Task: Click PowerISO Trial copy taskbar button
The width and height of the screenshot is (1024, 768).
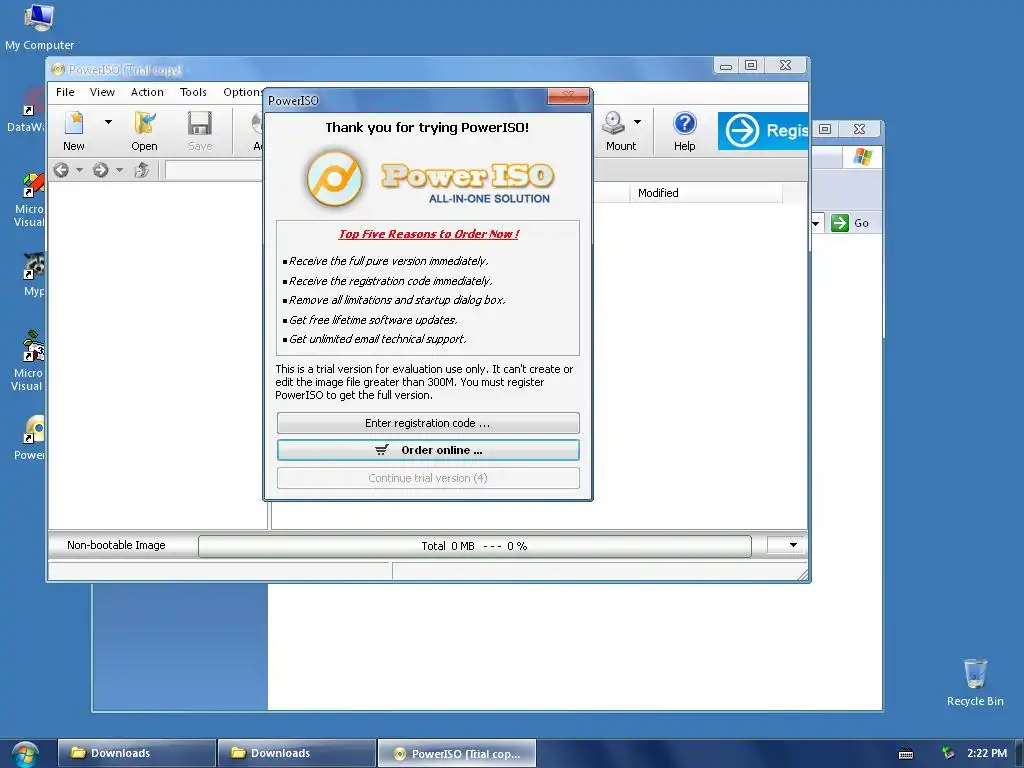Action: pyautogui.click(x=457, y=753)
